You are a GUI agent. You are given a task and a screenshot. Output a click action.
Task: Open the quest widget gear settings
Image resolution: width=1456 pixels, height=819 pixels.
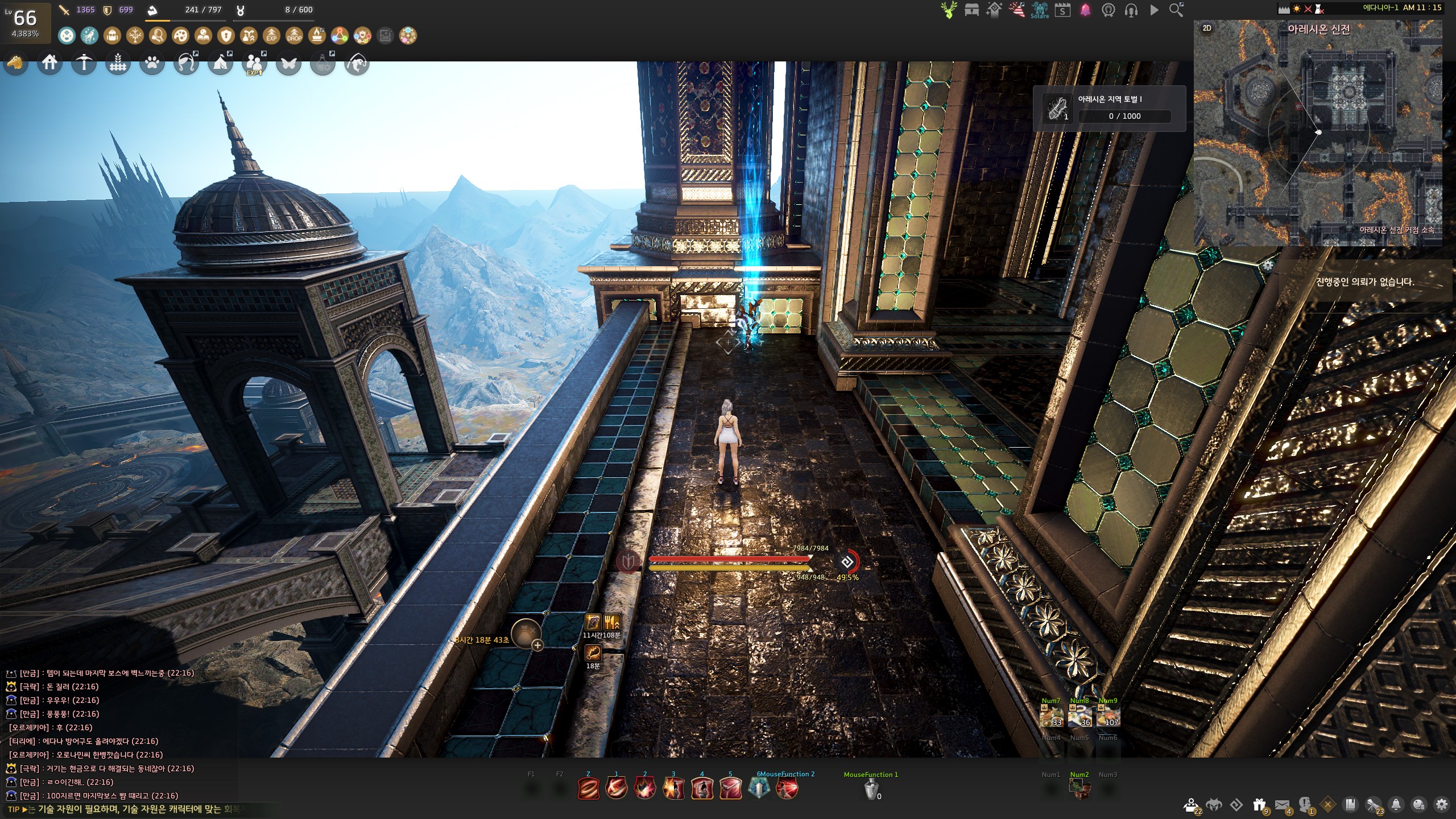tap(1268, 265)
